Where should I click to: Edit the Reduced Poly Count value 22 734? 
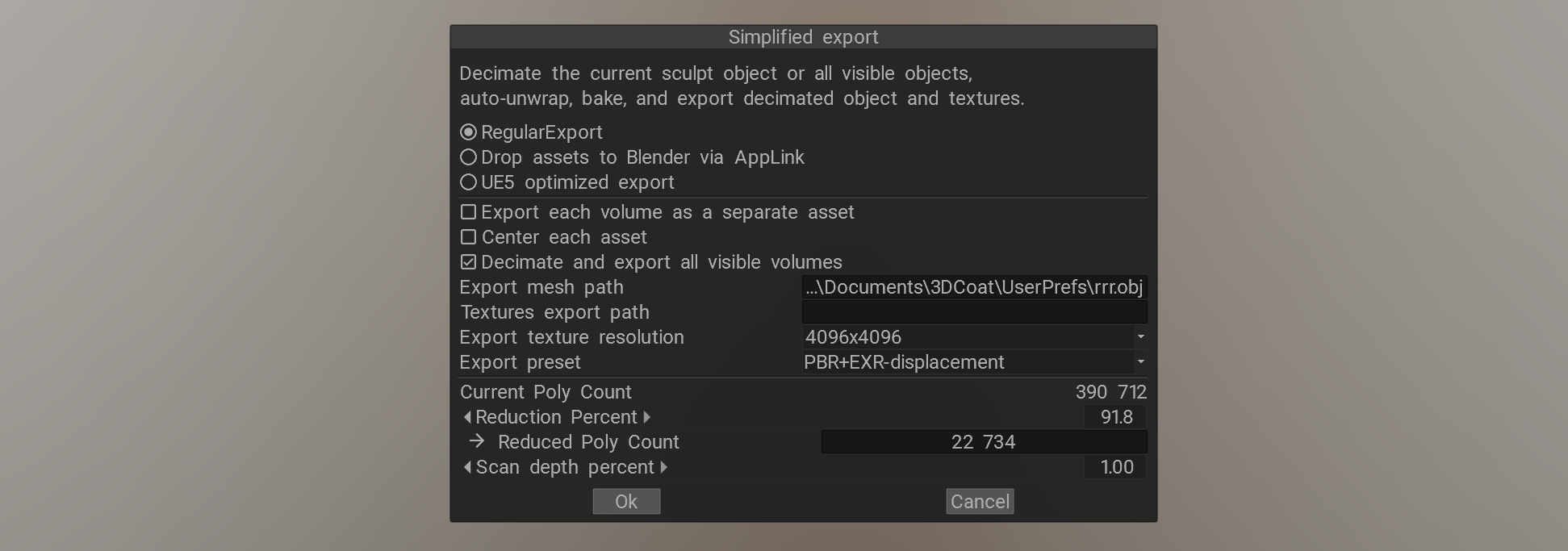[x=983, y=441]
